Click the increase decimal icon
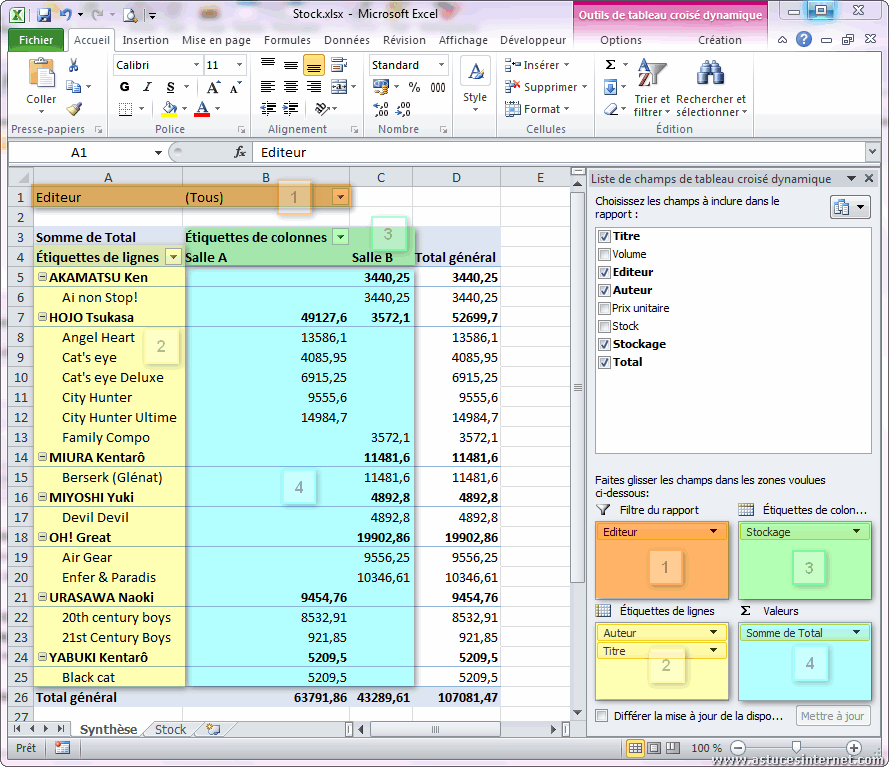 pos(381,109)
